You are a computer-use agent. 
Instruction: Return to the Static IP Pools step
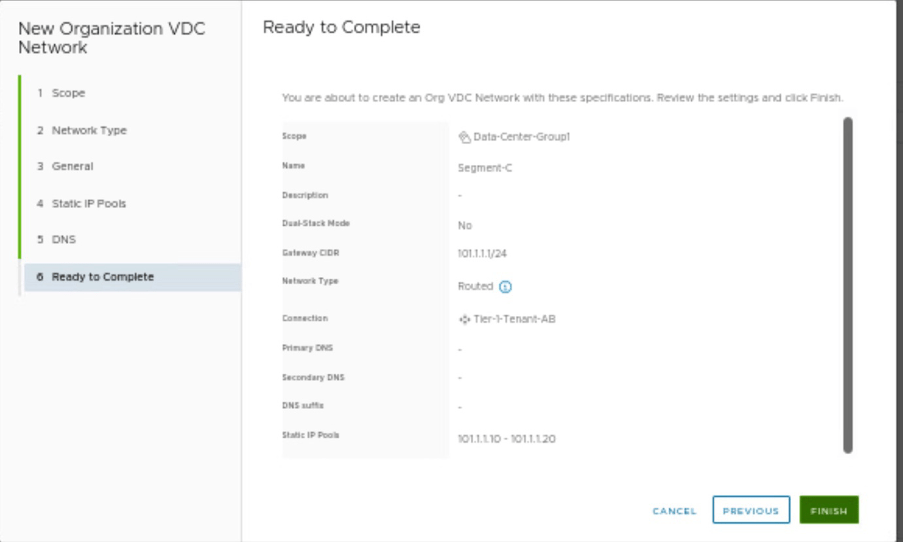pyautogui.click(x=88, y=203)
